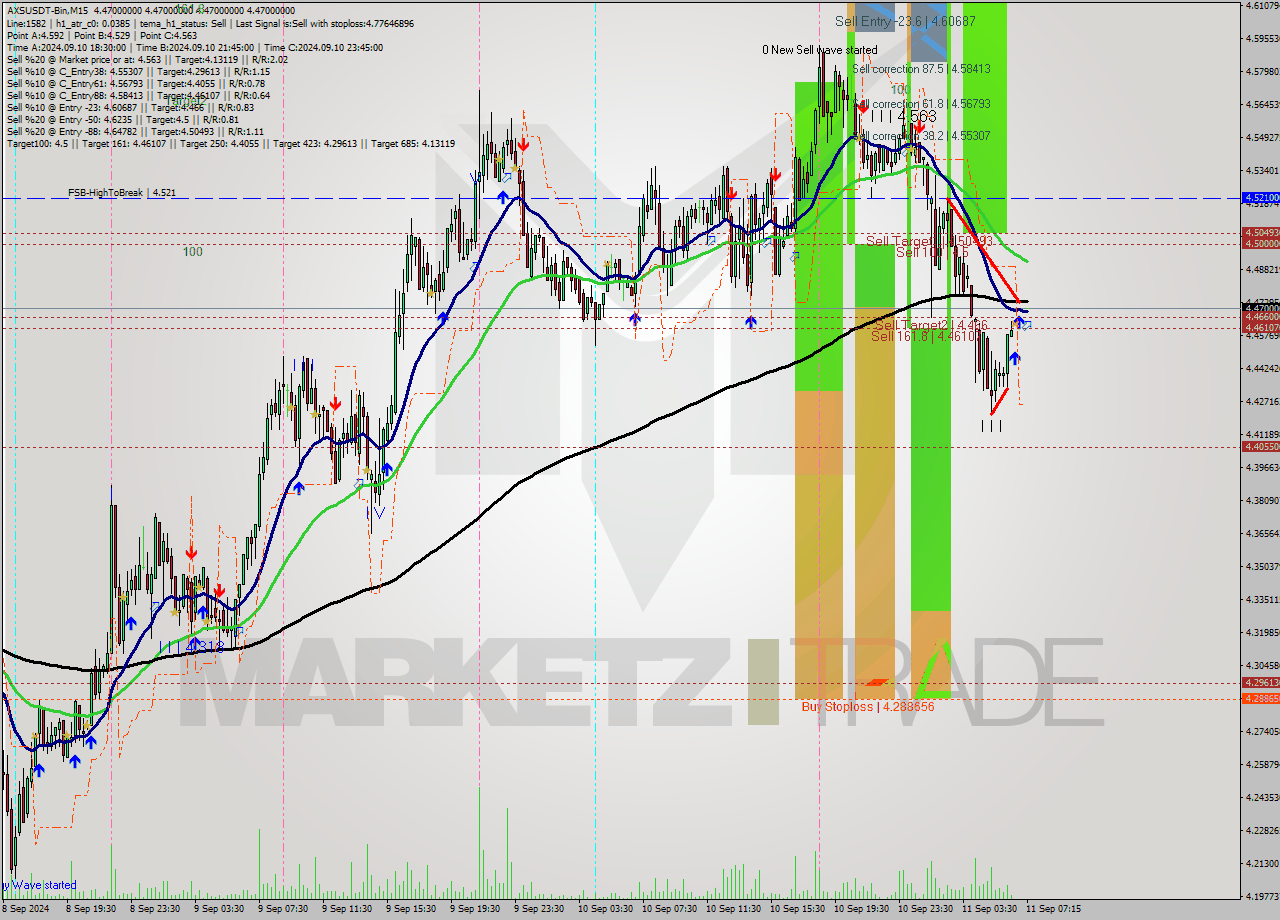Click the 4.3503 price axis label
1280x920 pixels.
tap(1262, 566)
